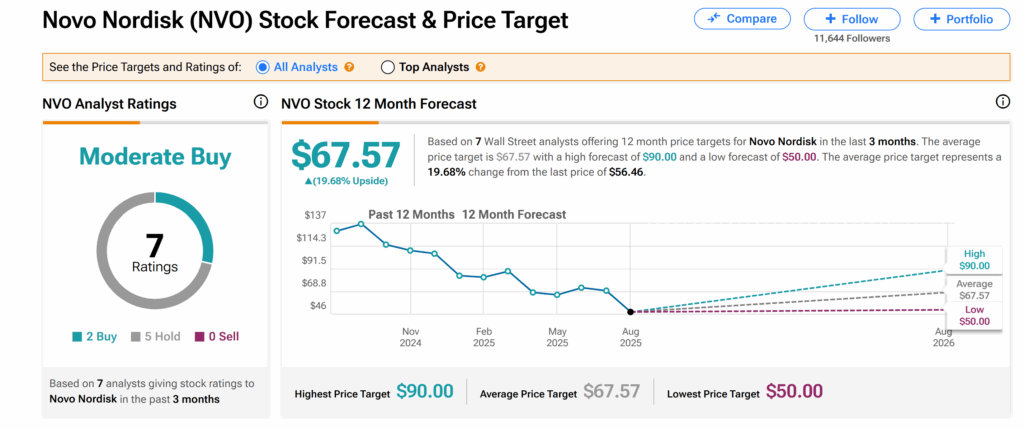The width and height of the screenshot is (1024, 429).
Task: Click the black Aug 2025 chart point
Action: (631, 312)
